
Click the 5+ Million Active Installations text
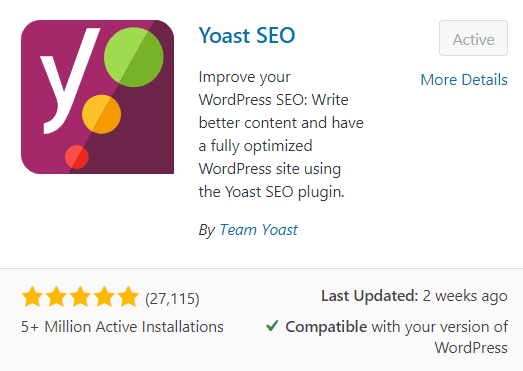click(x=122, y=327)
